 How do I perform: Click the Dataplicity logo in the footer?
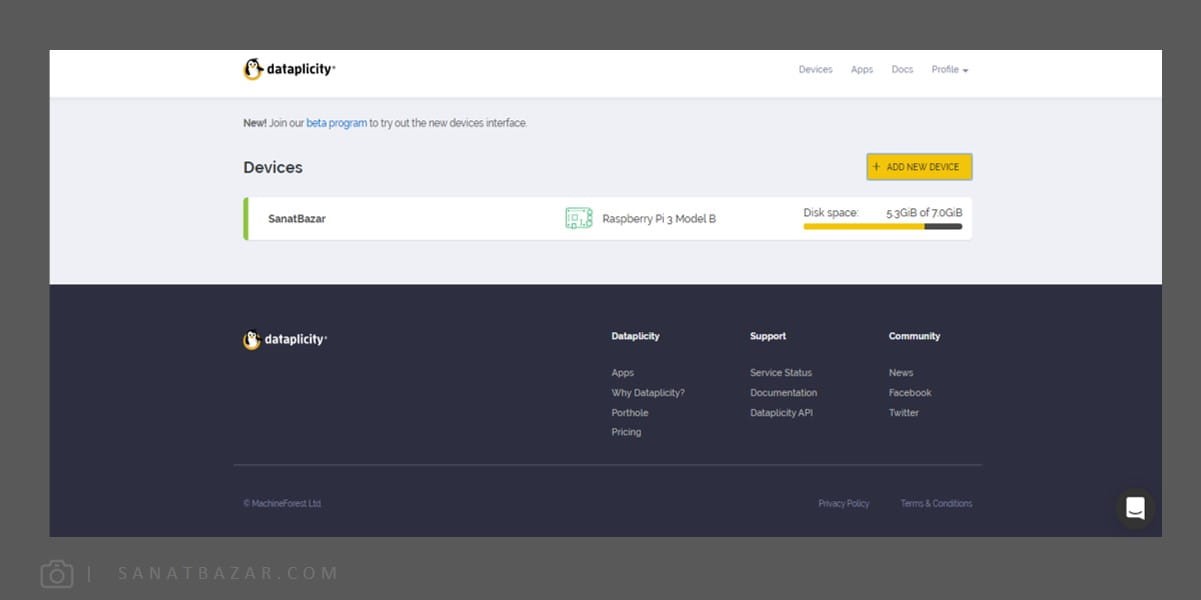(x=285, y=340)
